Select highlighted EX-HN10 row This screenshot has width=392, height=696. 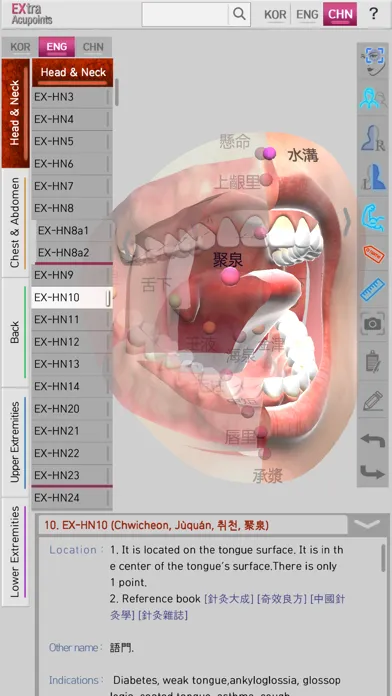[x=71, y=297]
